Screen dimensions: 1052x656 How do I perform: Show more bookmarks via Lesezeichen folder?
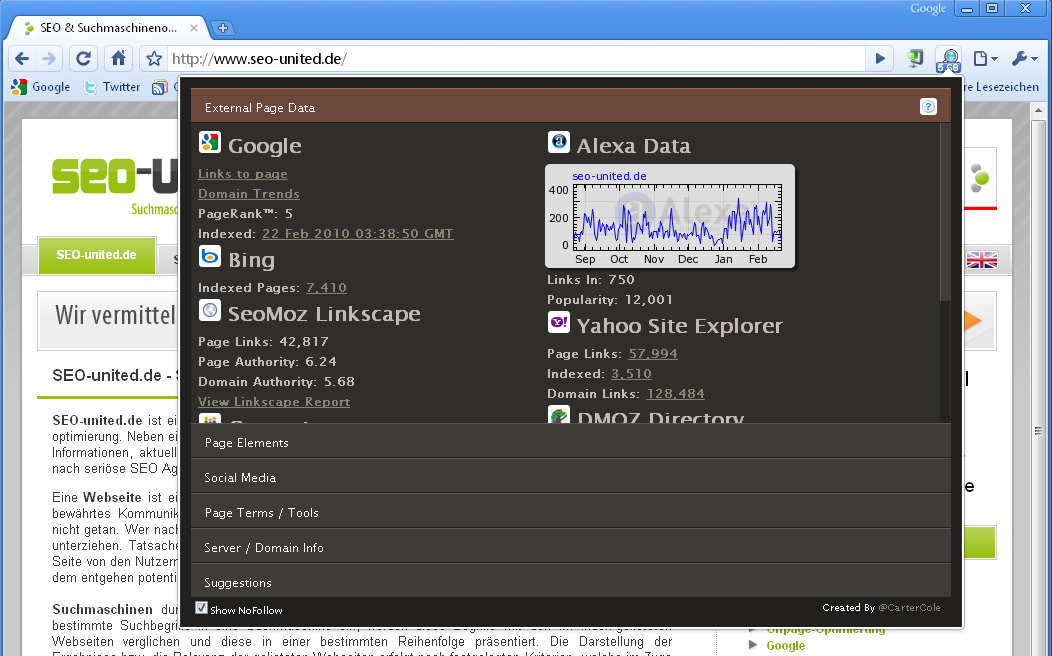[1001, 87]
